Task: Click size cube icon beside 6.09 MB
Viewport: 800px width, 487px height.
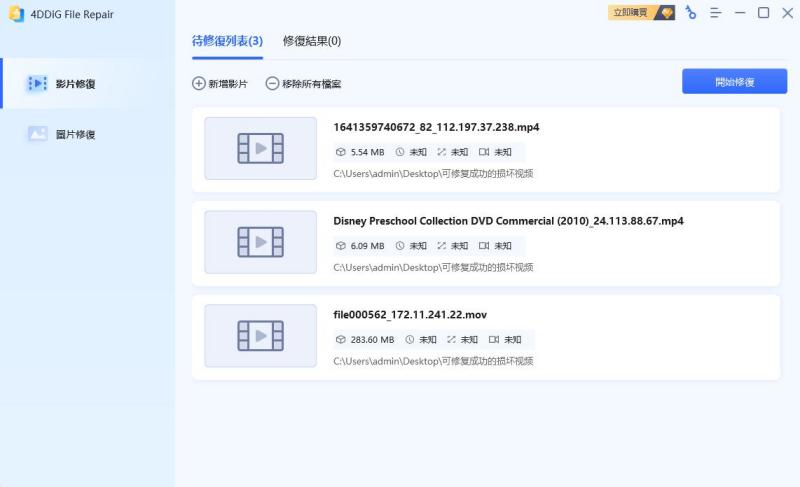Action: coord(340,246)
